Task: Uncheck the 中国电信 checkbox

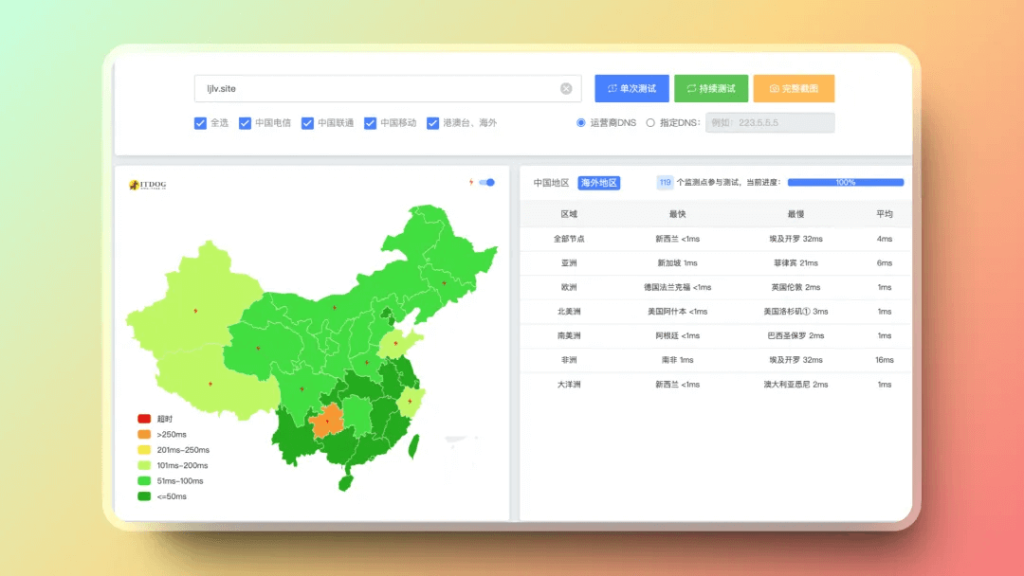Action: tap(245, 123)
